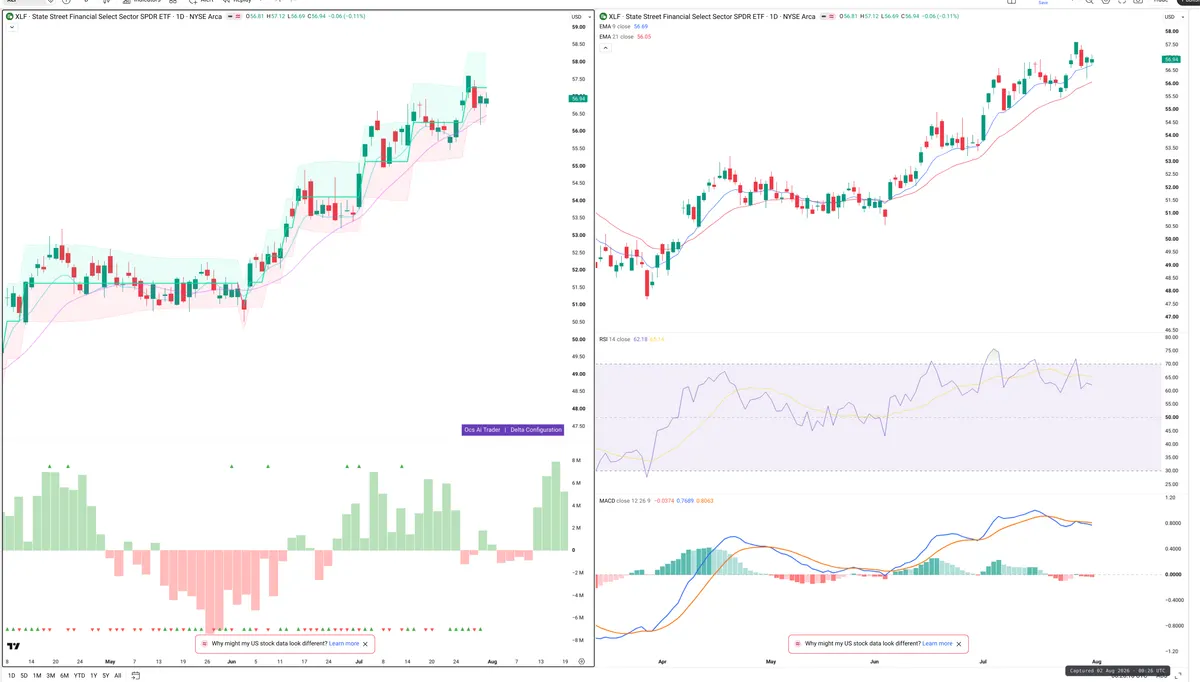The image size is (1200, 682).
Task: Click the 1.20 MACD axis label
Action: 1172,496
